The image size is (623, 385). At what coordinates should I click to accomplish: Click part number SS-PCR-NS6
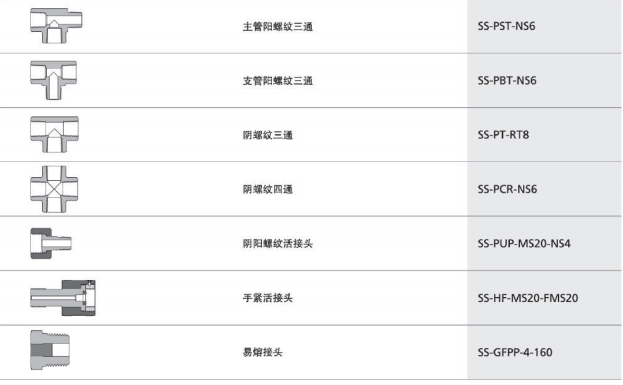click(x=507, y=189)
